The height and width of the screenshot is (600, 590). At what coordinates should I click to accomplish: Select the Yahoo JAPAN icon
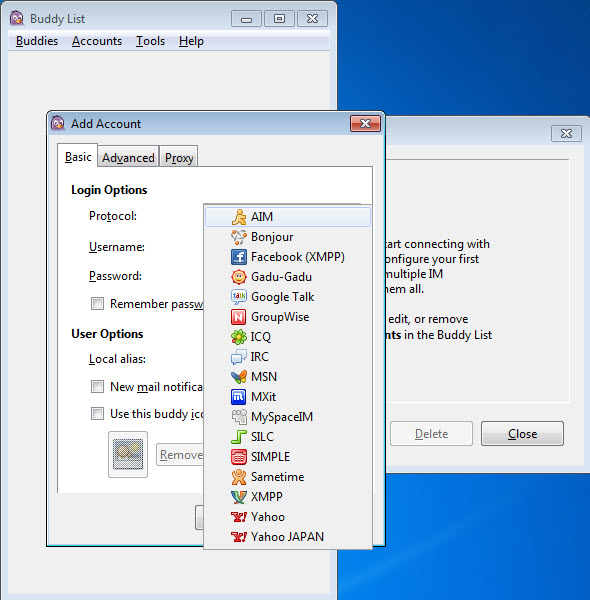(x=239, y=537)
